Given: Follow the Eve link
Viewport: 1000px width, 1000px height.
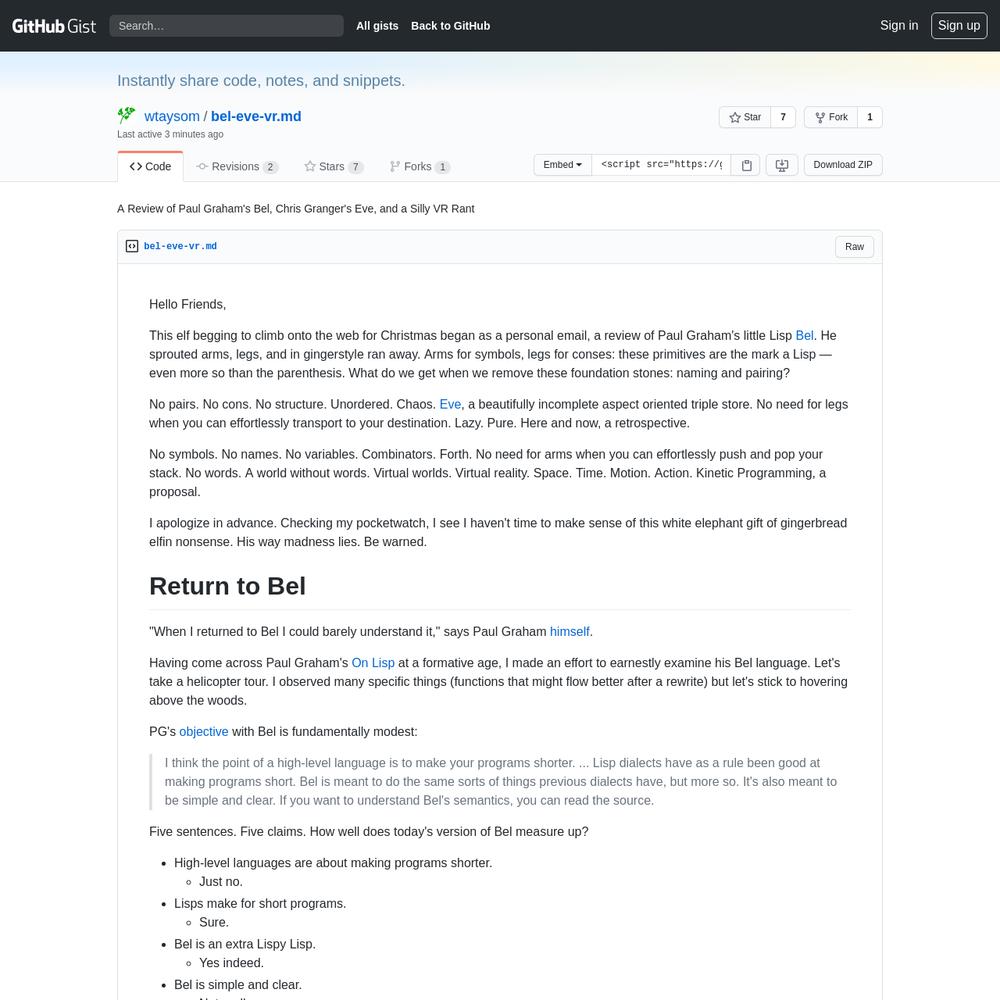Looking at the screenshot, I should coord(450,404).
